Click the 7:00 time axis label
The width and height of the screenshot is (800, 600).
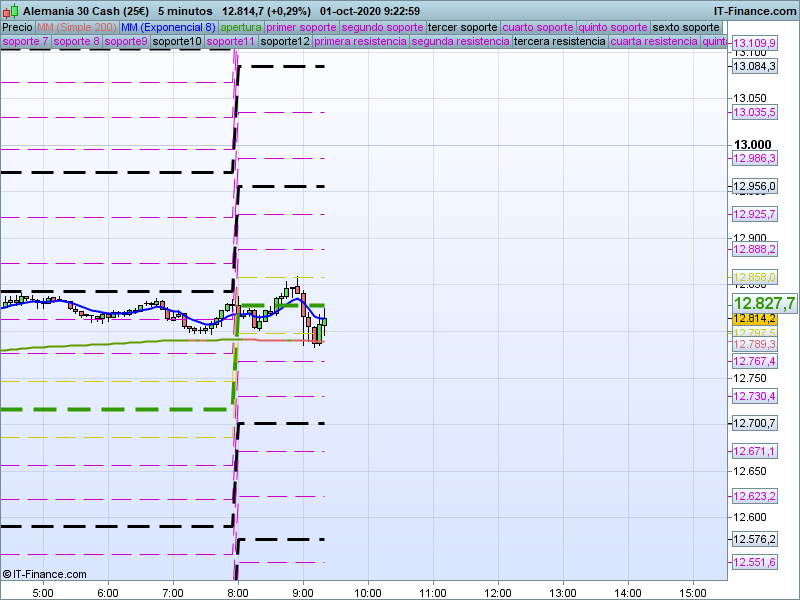(173, 593)
